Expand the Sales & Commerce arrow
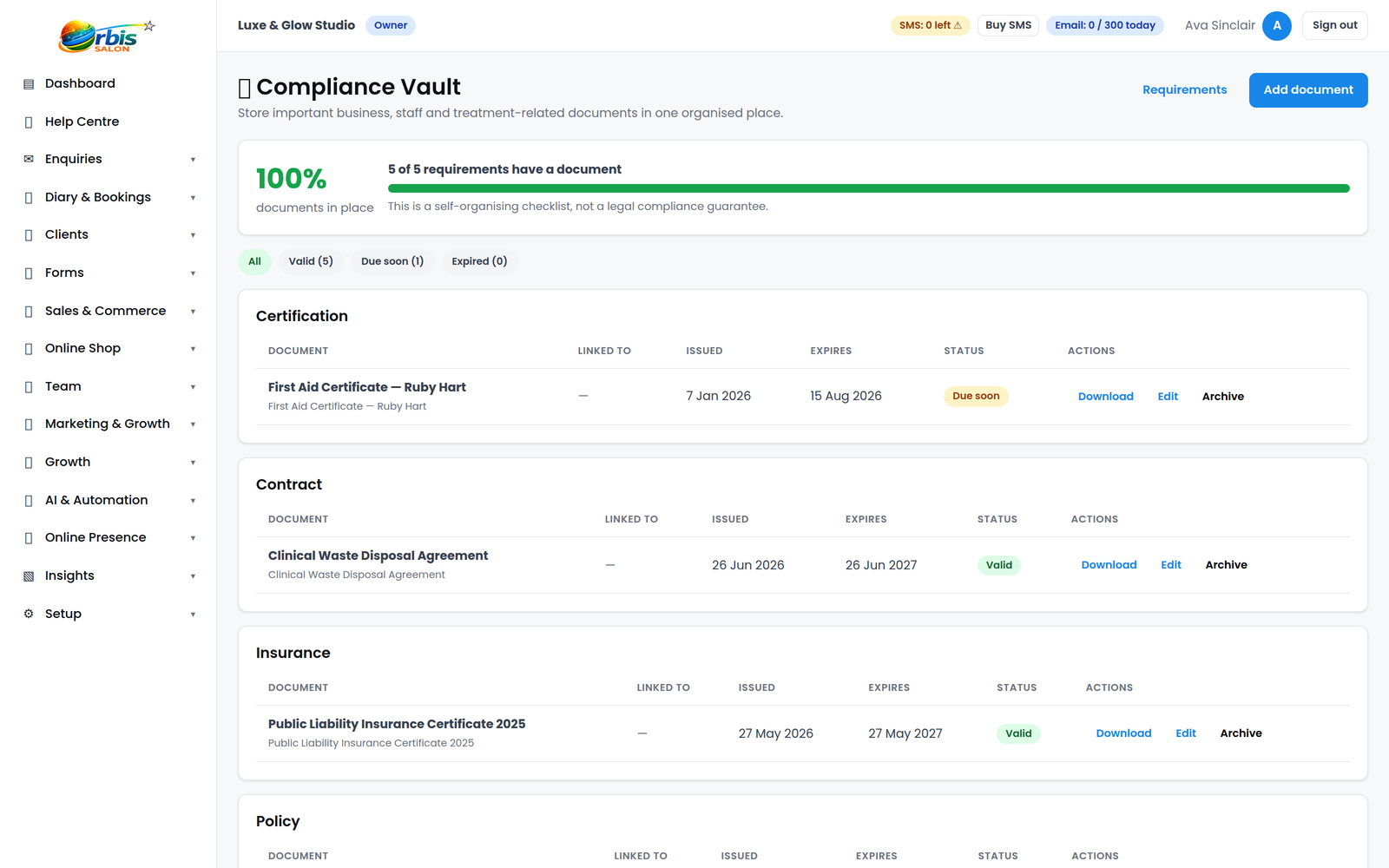The image size is (1389, 868). pyautogui.click(x=193, y=312)
